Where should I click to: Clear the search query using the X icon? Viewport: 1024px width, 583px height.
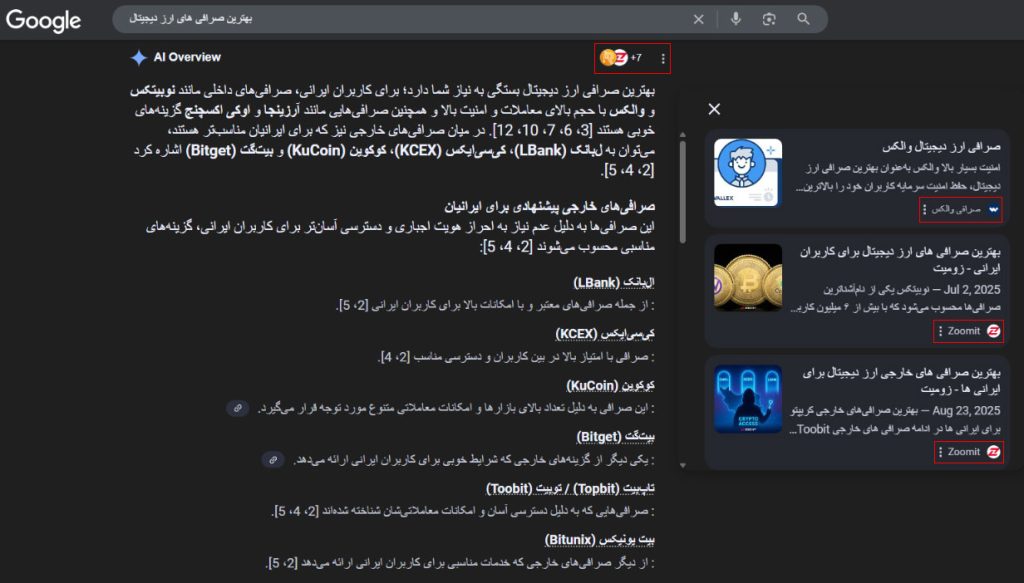(x=698, y=19)
